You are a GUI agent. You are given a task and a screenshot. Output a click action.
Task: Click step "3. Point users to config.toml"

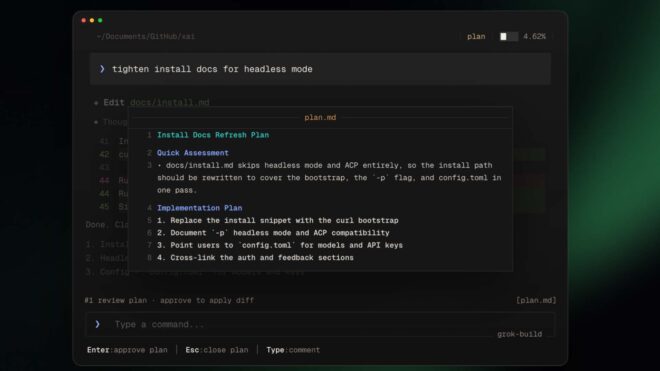pos(280,245)
